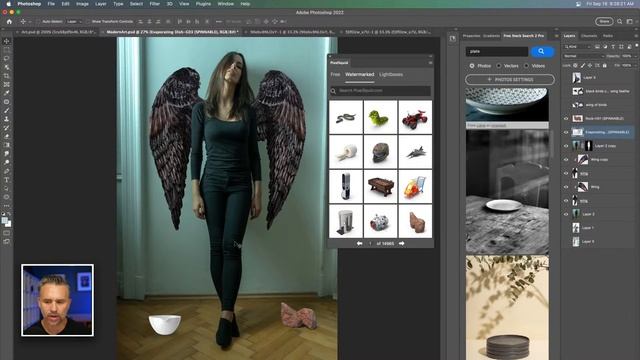Select the Clone Stamp tool
Screen dimensions: 640x360
pos(7,119)
